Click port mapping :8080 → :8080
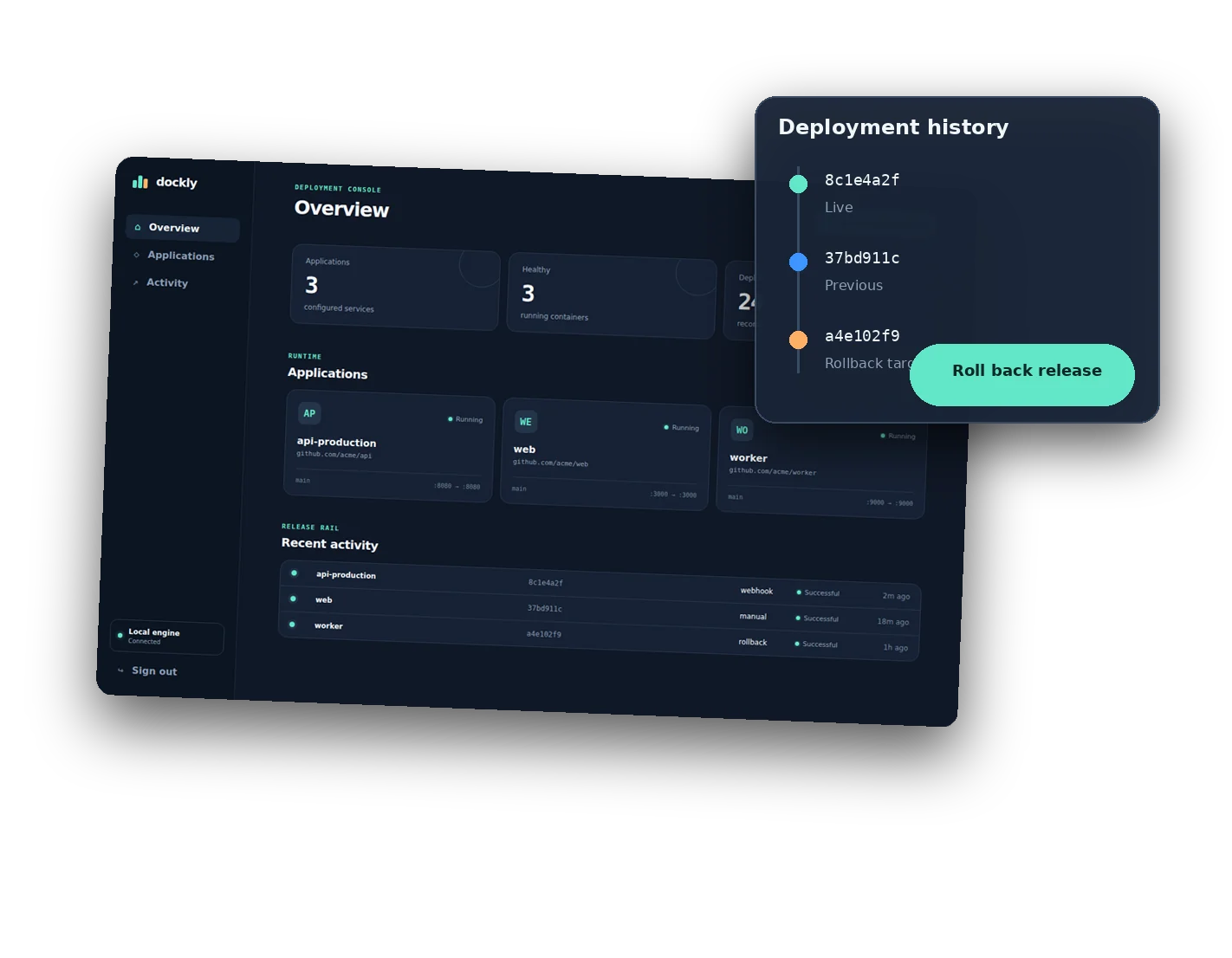Image resolution: width=1232 pixels, height=958 pixels. [x=457, y=486]
